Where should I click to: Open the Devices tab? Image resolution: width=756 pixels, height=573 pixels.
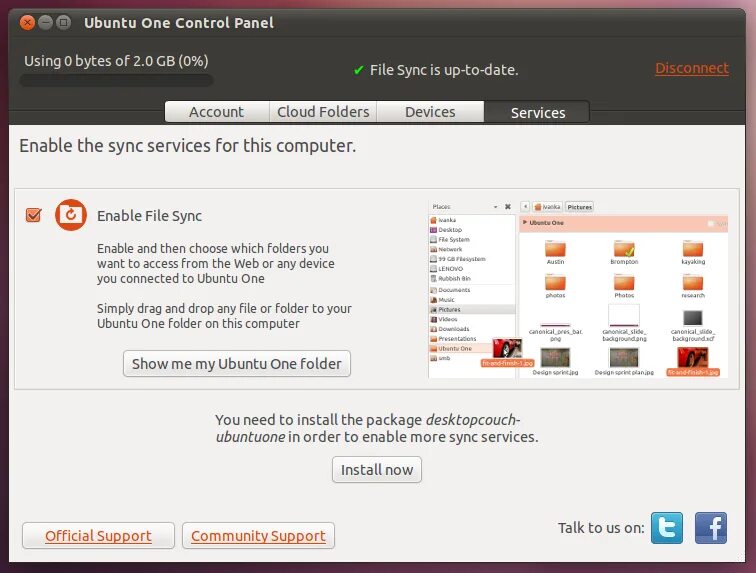click(430, 112)
